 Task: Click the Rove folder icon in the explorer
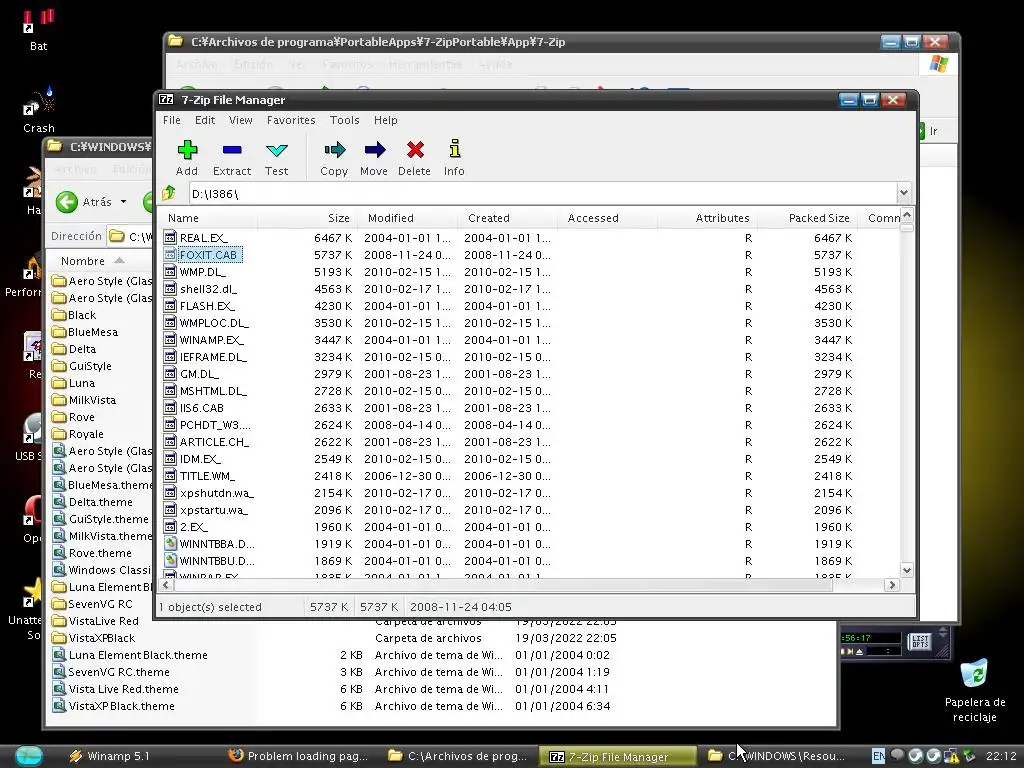[x=59, y=417]
